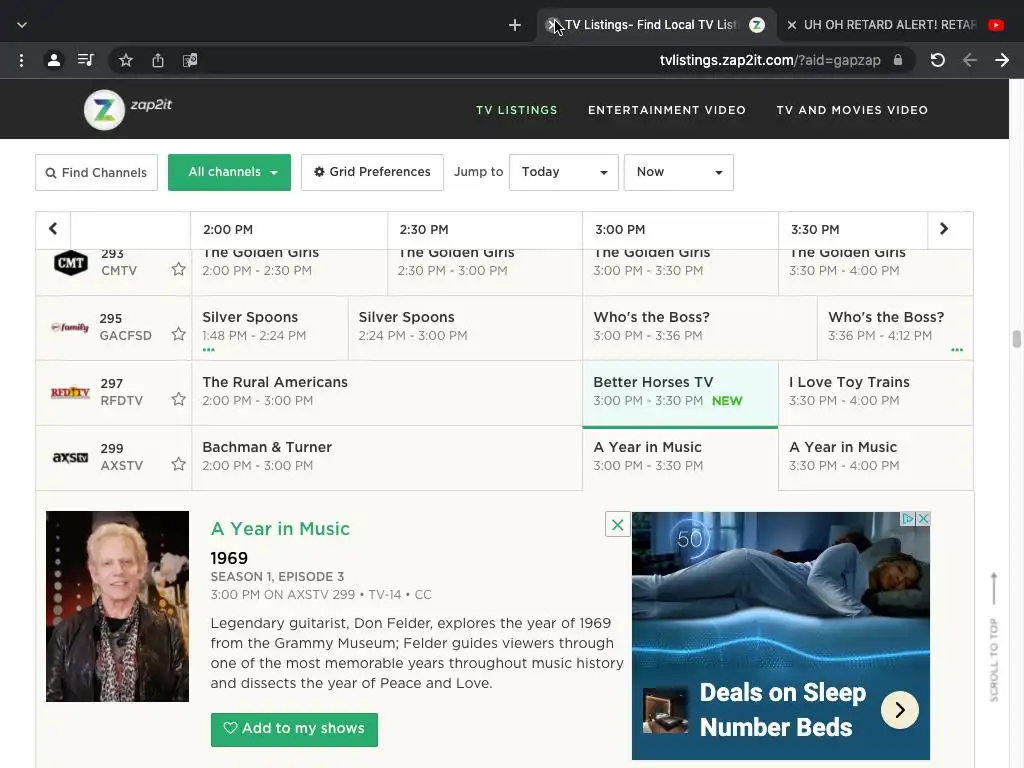The image size is (1024, 768).
Task: Open the browser three-dot menu
Action: pyautogui.click(x=22, y=61)
